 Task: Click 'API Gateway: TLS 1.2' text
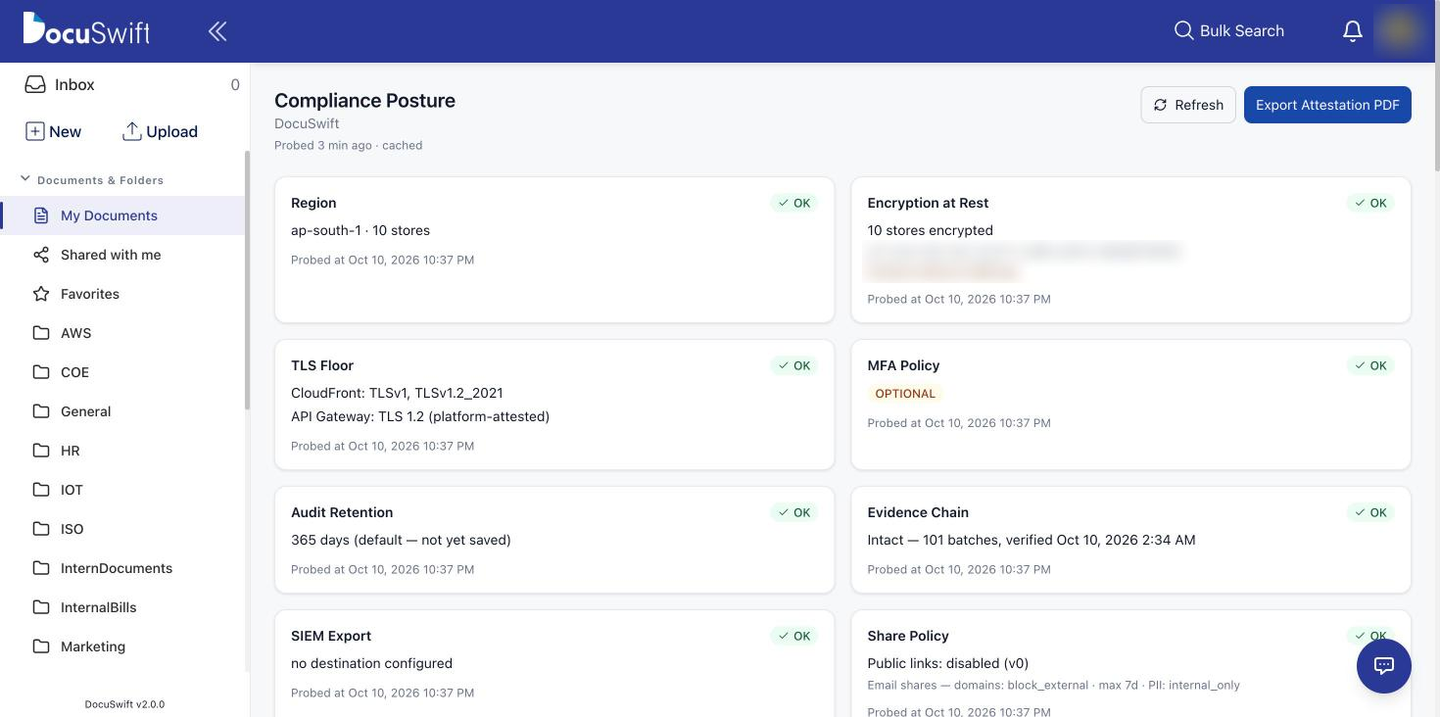click(357, 416)
